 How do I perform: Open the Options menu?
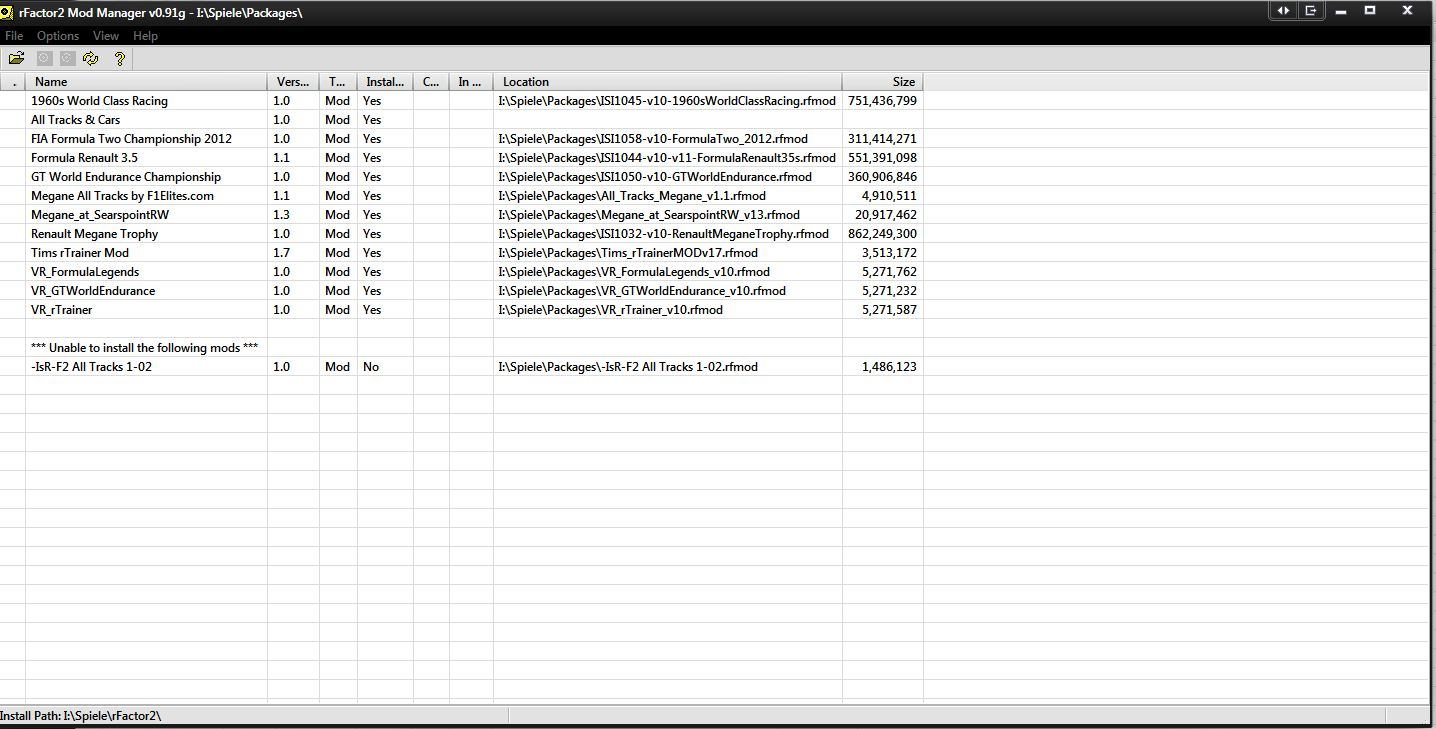tap(58, 36)
